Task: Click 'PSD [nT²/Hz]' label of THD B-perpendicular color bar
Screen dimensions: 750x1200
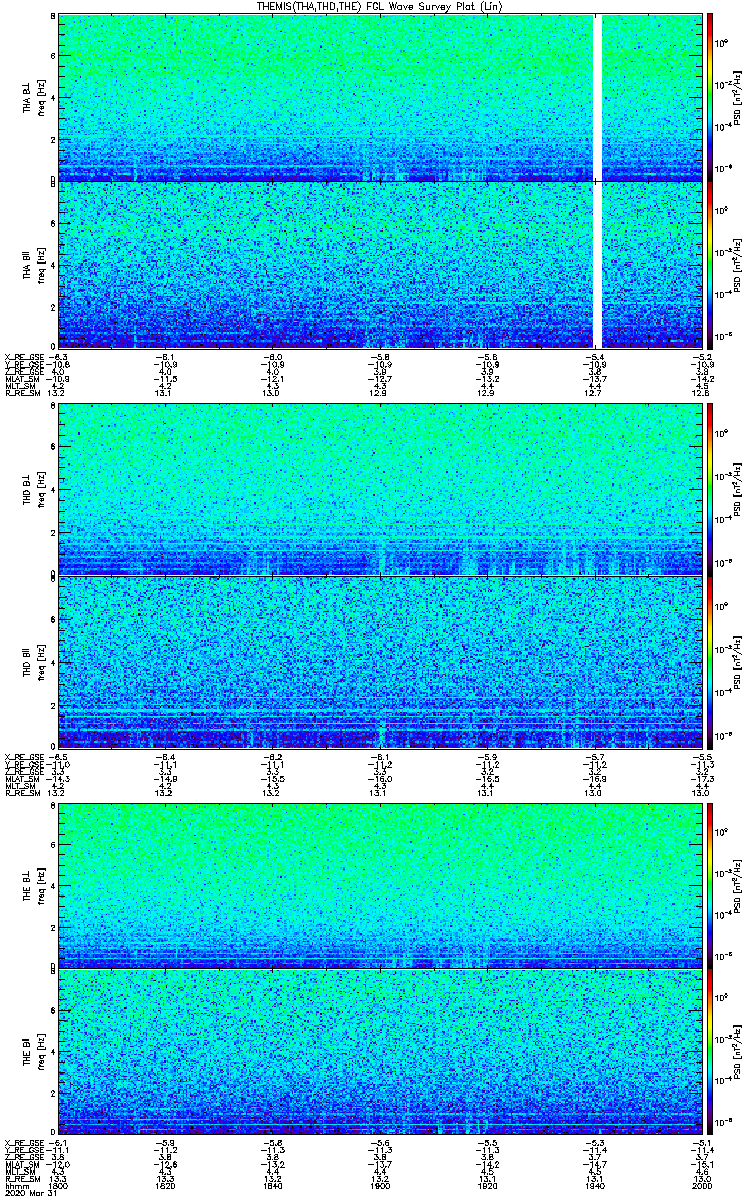Action: pos(735,490)
